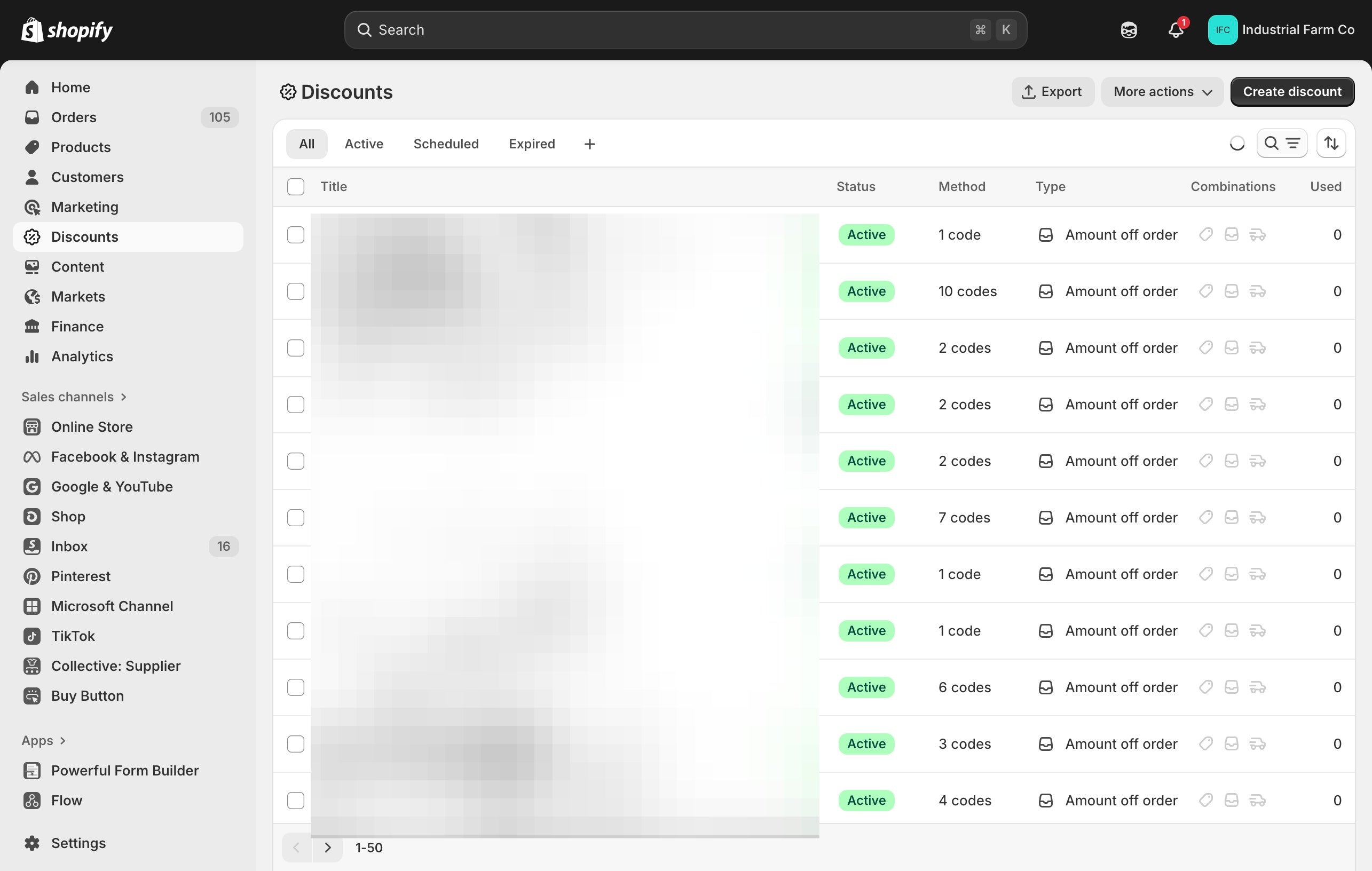Click the Sidekick assistant icon in the top bar
The height and width of the screenshot is (871, 1372).
(1129, 30)
